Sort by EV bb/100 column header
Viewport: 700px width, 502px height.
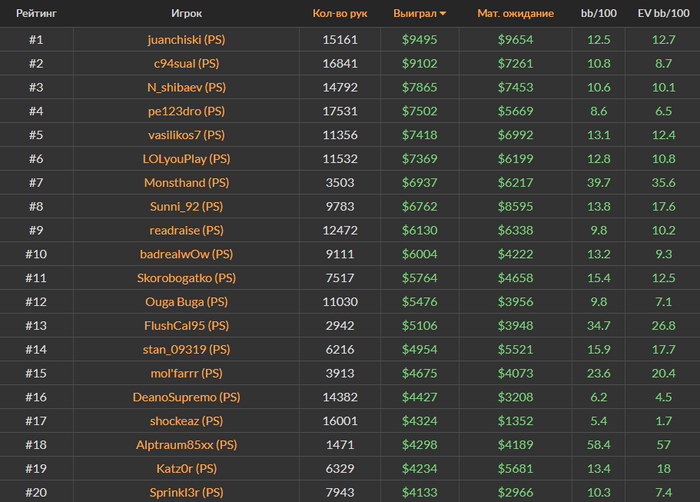coord(663,14)
